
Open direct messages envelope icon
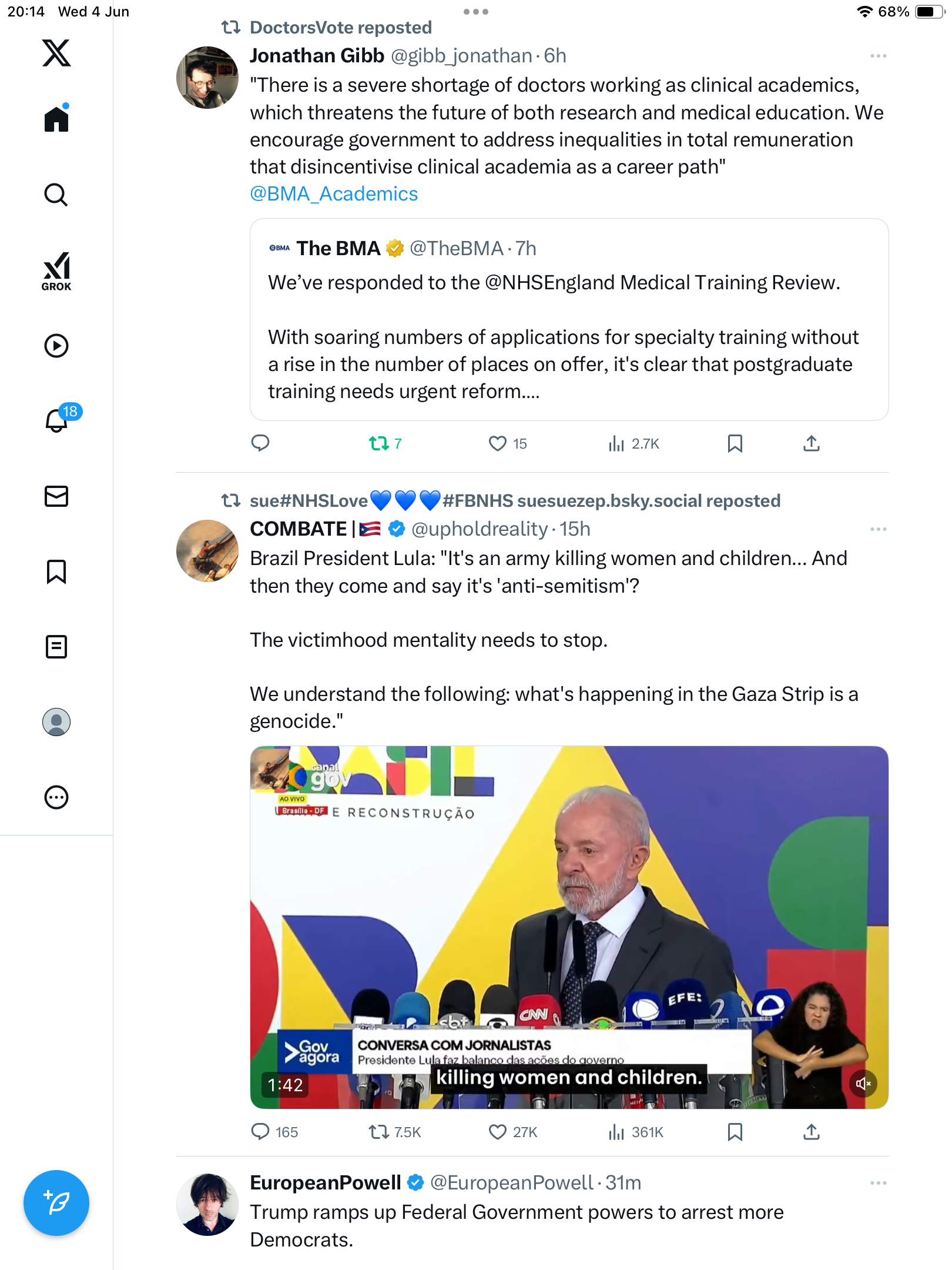(x=56, y=496)
